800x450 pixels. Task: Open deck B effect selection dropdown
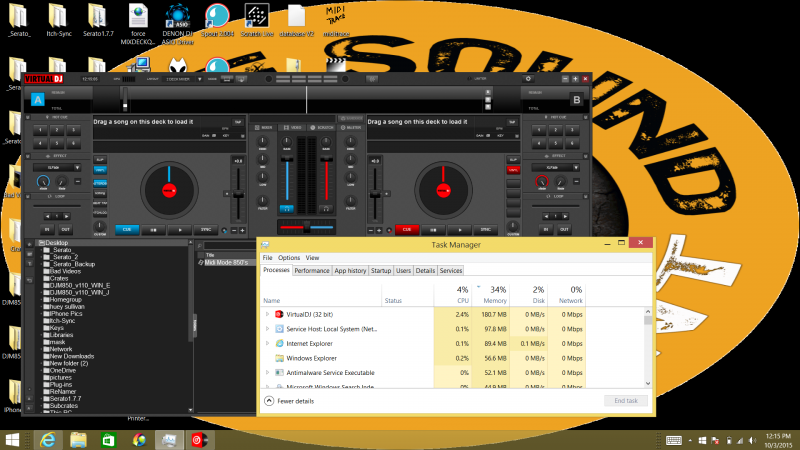576,167
